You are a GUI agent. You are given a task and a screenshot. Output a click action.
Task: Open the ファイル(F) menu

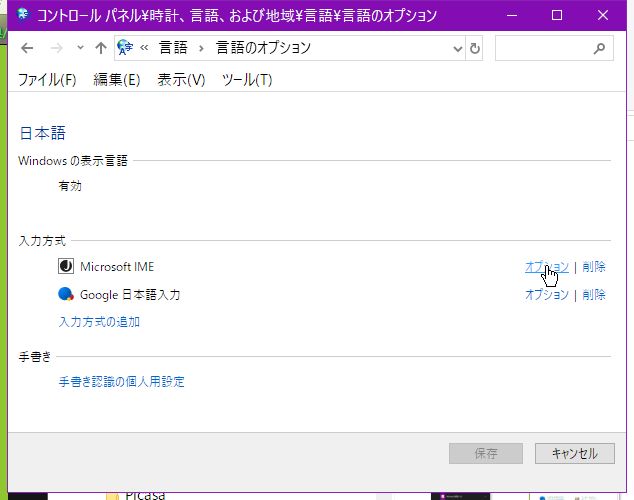[x=47, y=80]
